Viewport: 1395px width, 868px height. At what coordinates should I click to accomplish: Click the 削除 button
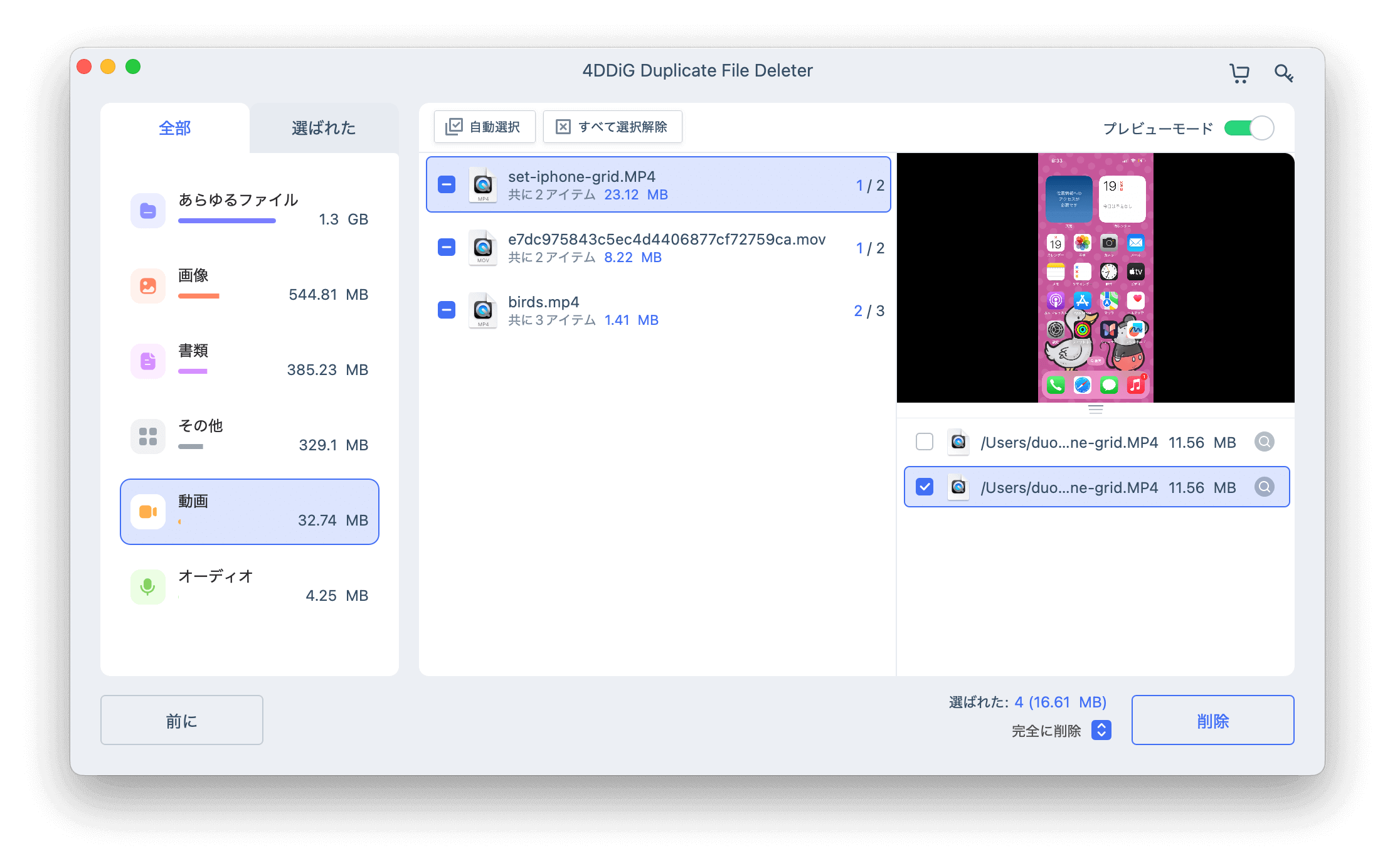[1213, 720]
